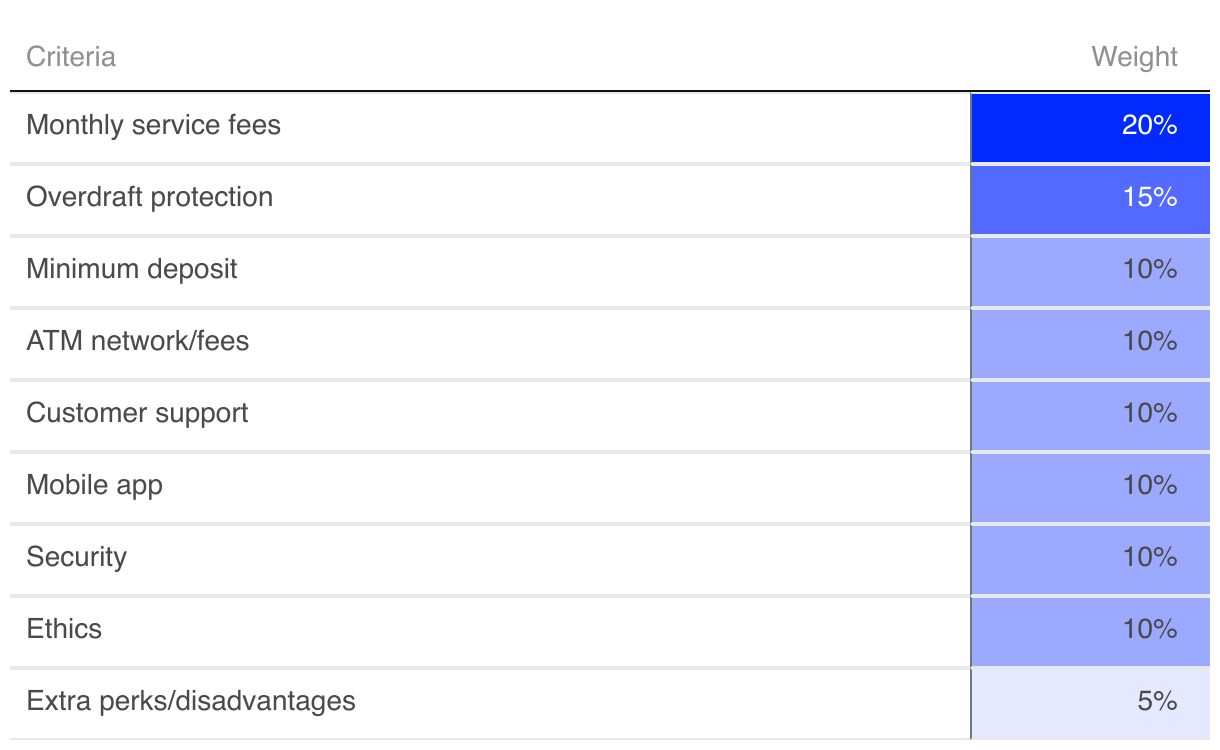Click the weight cell for Security
This screenshot has height=750, width=1220.
click(1090, 558)
